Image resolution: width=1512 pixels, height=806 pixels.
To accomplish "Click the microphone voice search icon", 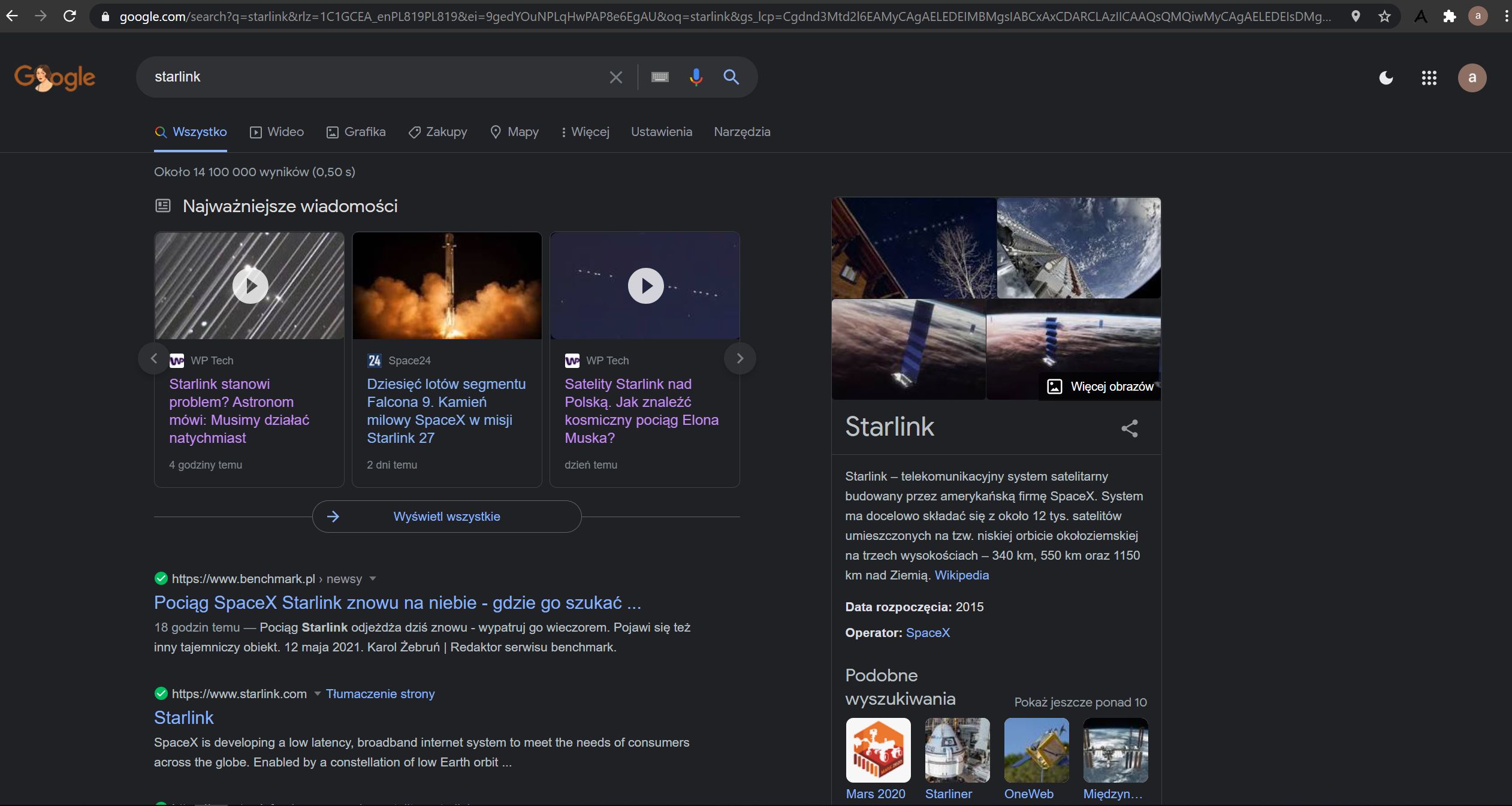I will 695,77.
